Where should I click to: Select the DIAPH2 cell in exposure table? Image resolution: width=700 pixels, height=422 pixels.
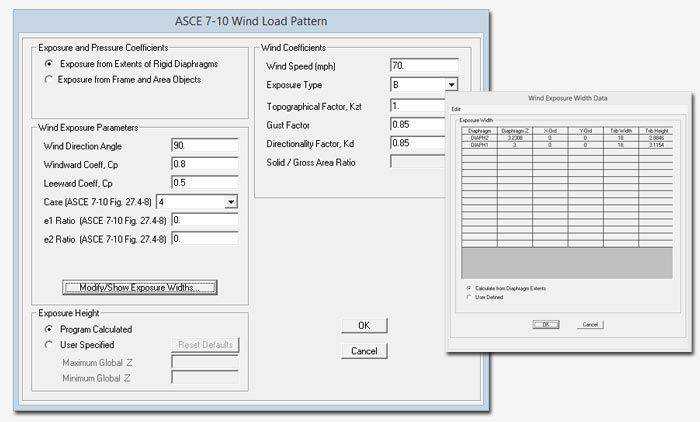click(x=479, y=138)
